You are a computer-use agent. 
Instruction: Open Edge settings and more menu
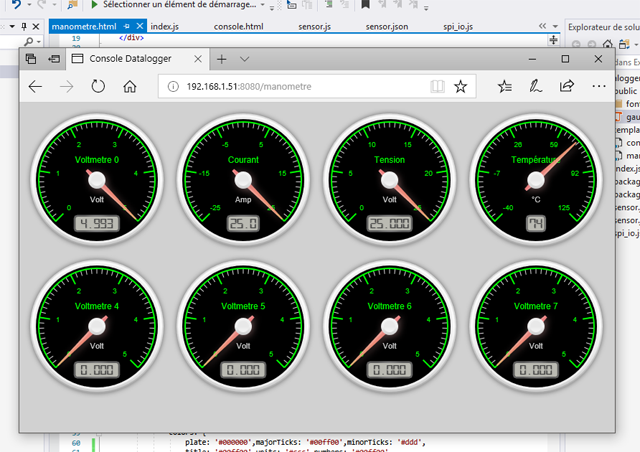[599, 86]
